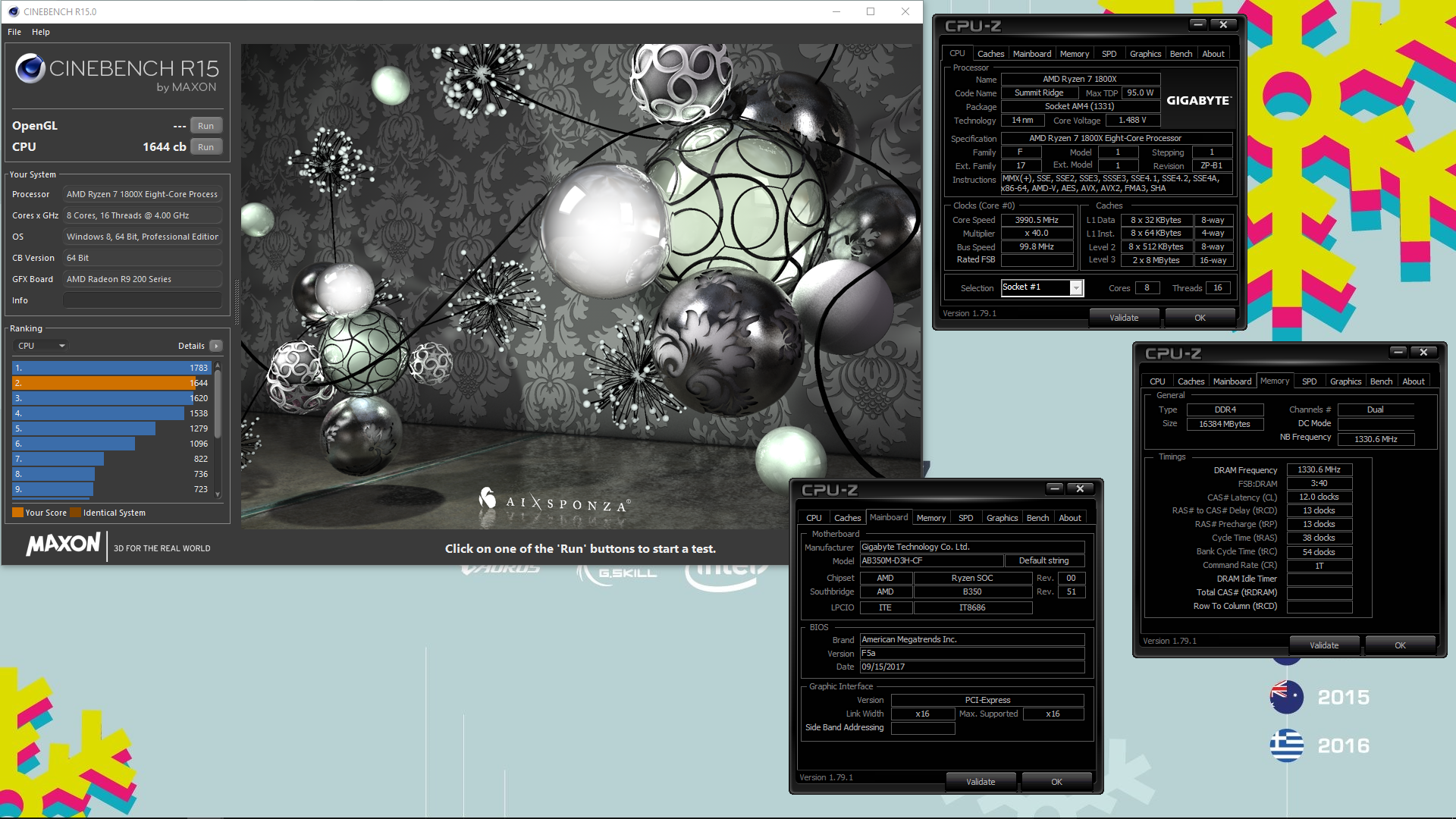Click the Identical System legend swatch
Screen dimensions: 1456x819
[75, 513]
